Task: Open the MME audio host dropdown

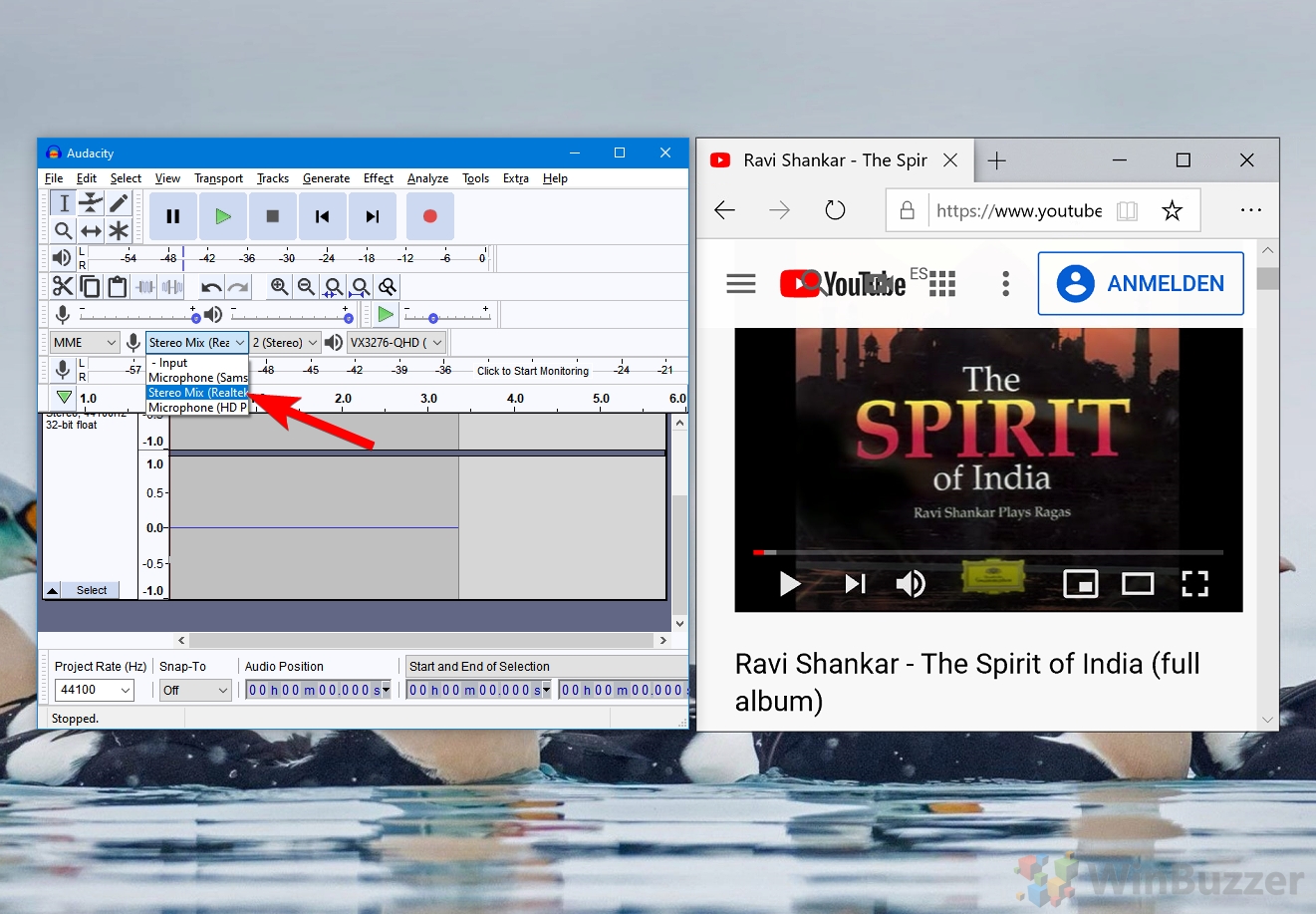Action: click(85, 342)
